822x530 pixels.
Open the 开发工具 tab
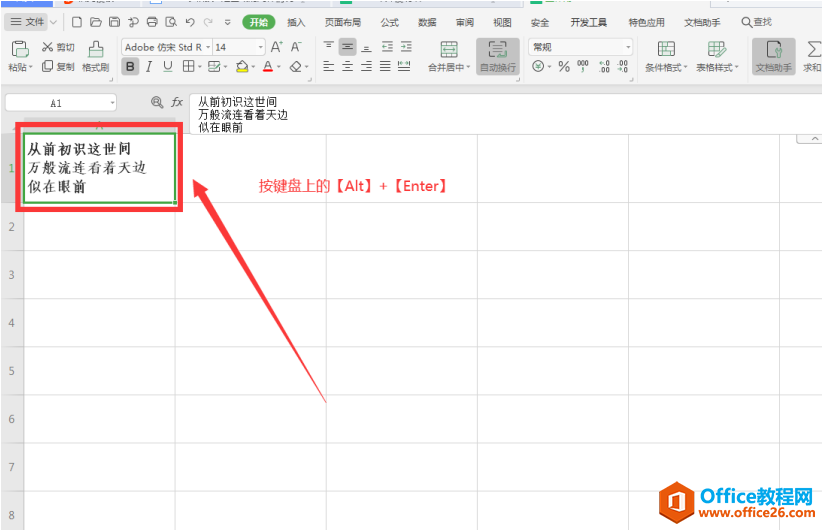click(589, 23)
